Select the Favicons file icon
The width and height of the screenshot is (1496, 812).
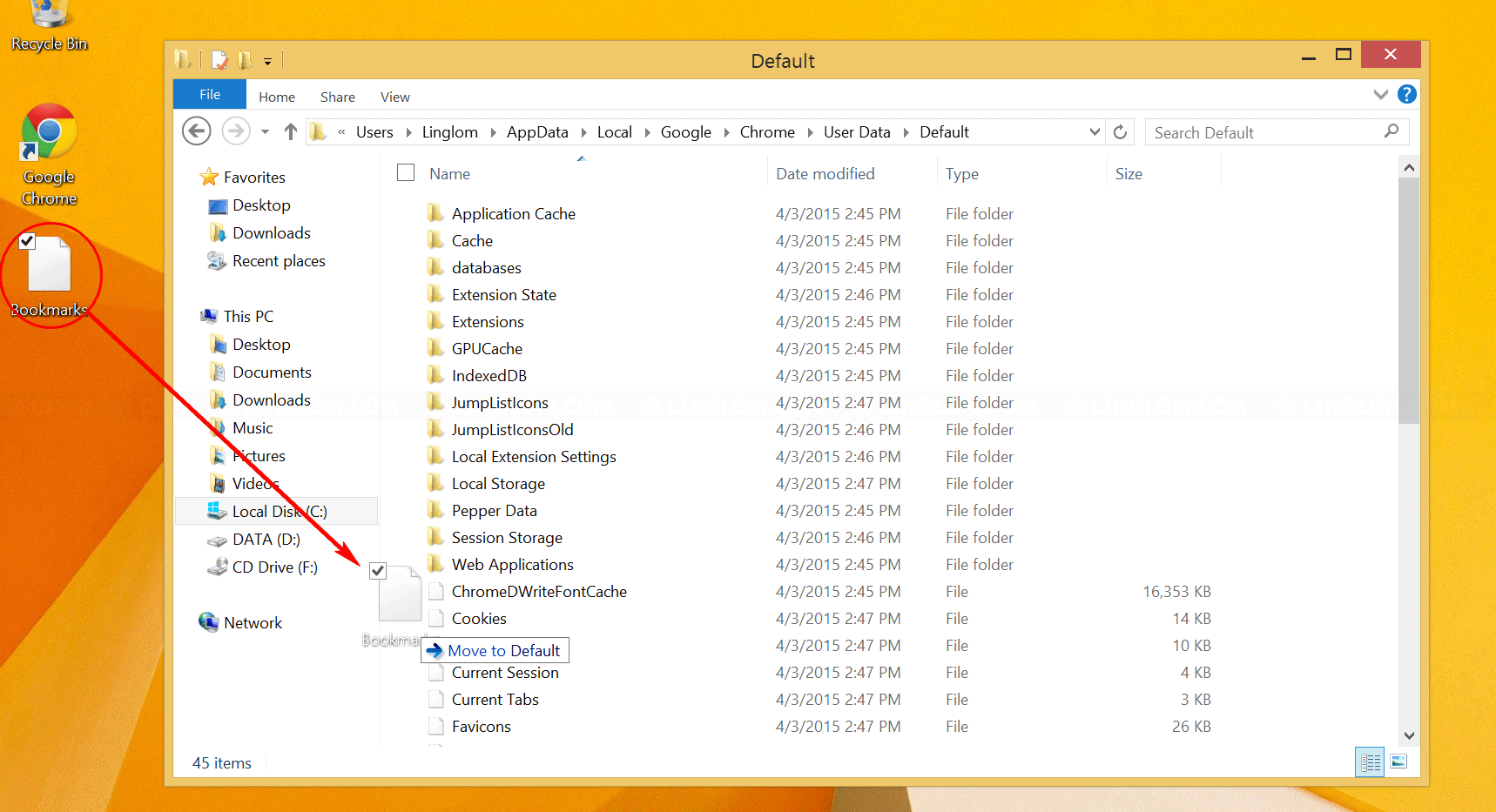436,726
